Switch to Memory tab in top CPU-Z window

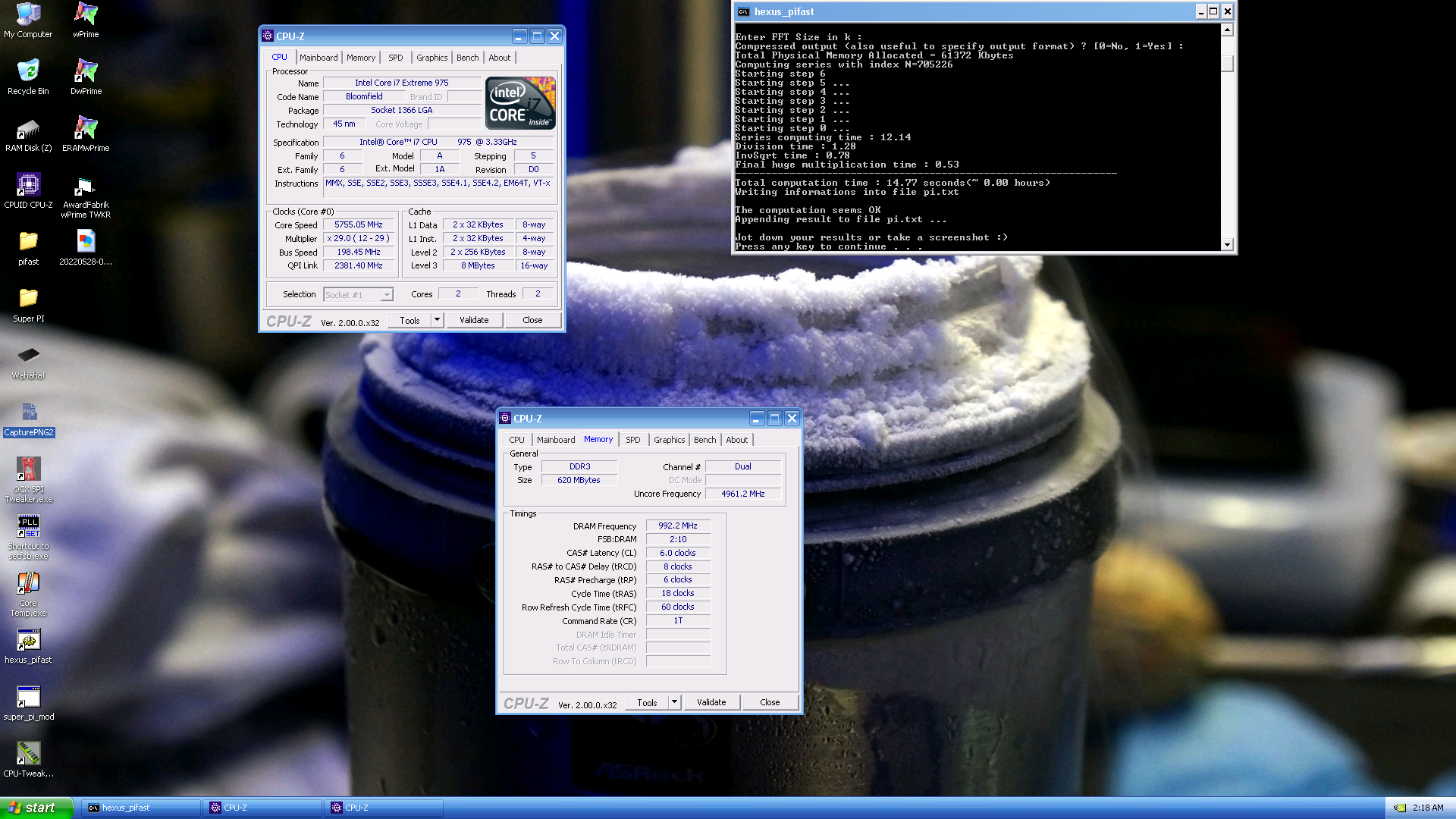(361, 58)
